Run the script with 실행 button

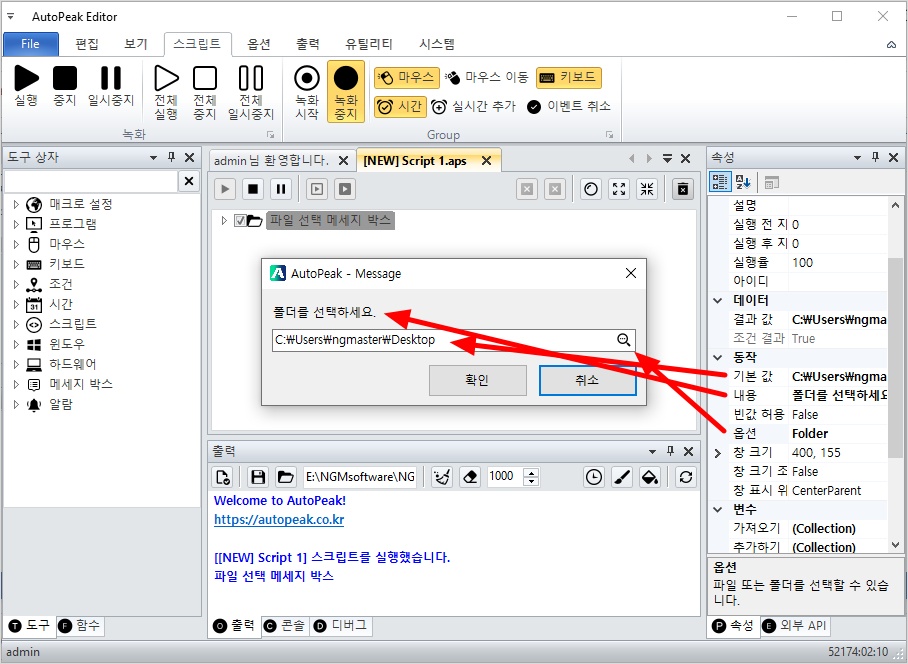26,86
